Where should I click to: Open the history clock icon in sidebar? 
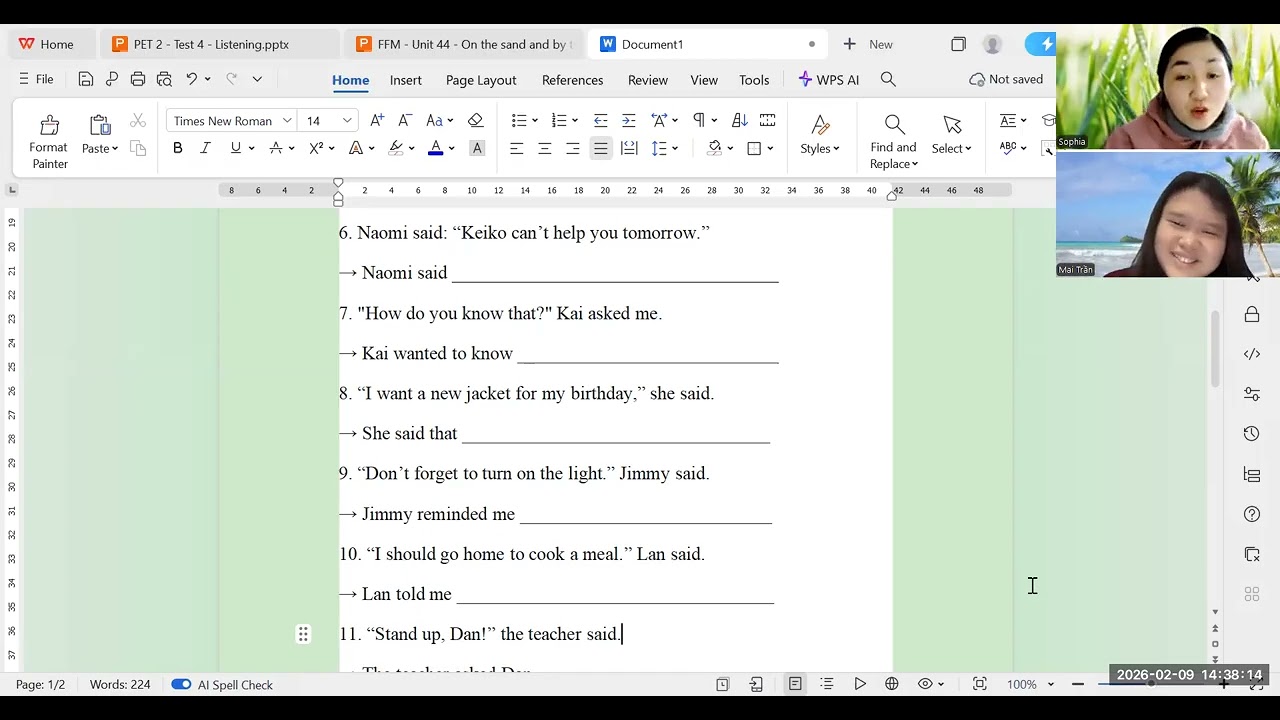[x=1252, y=434]
